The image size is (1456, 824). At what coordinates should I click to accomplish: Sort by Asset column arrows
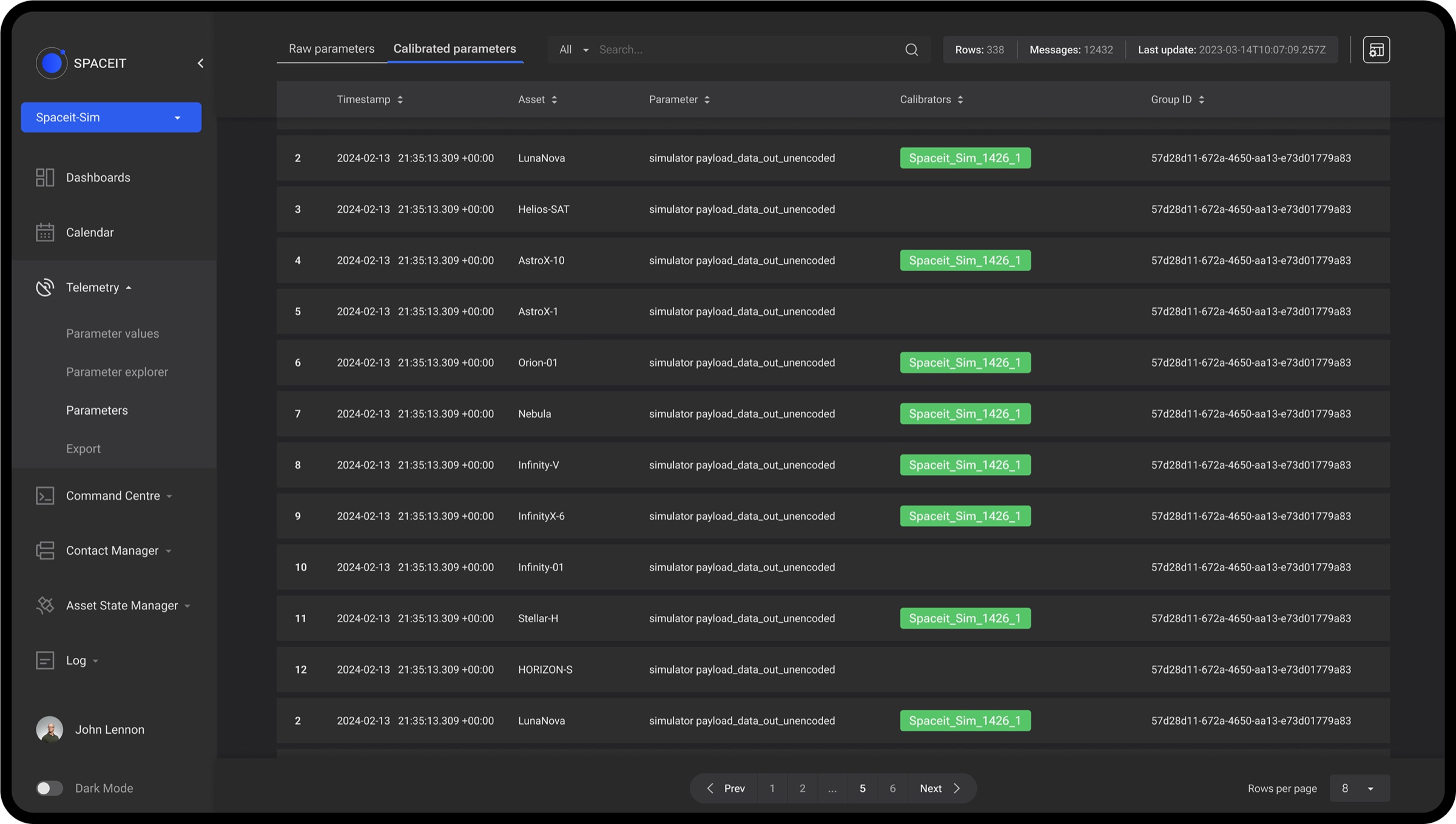coord(554,99)
